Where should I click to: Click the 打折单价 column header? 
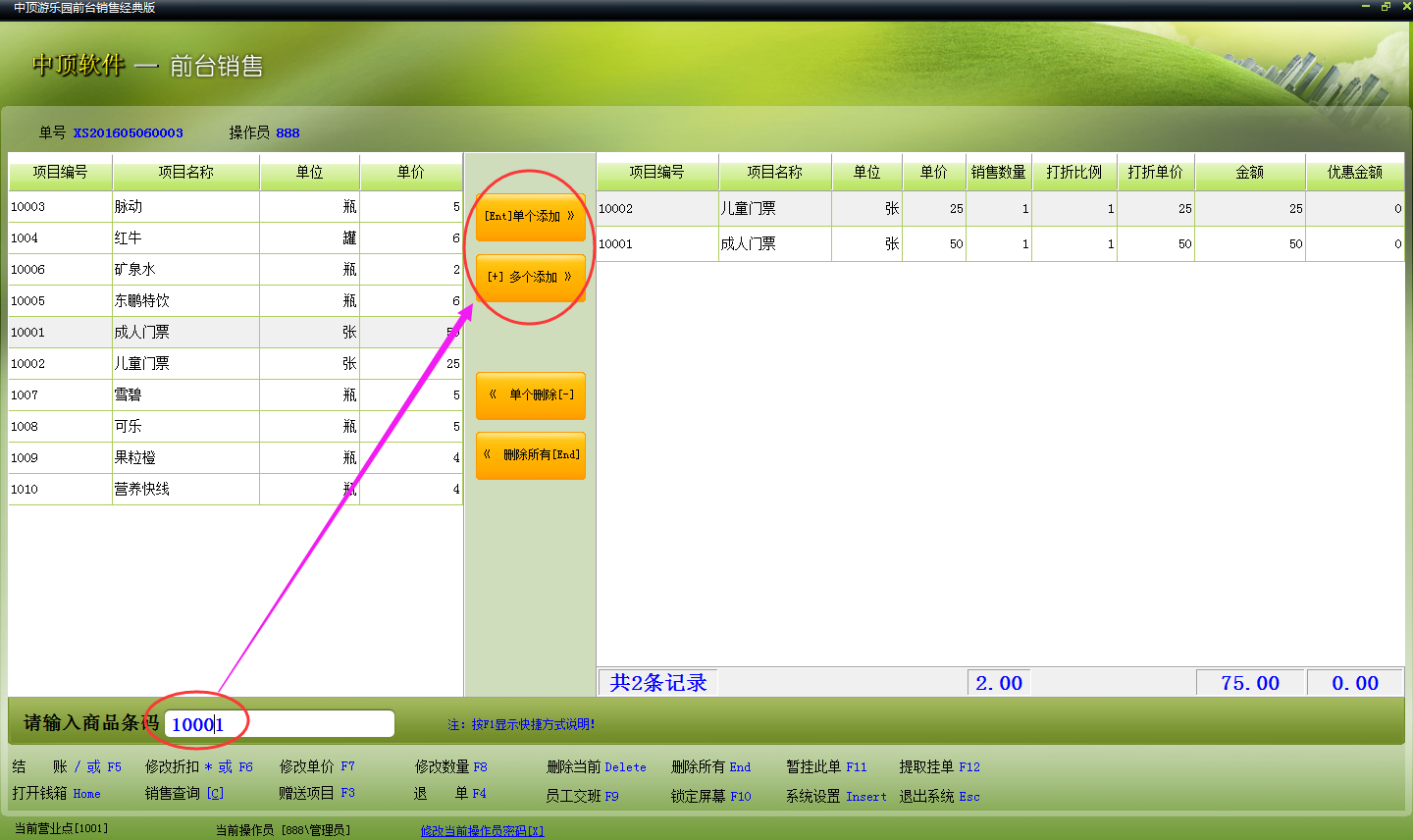1155,172
